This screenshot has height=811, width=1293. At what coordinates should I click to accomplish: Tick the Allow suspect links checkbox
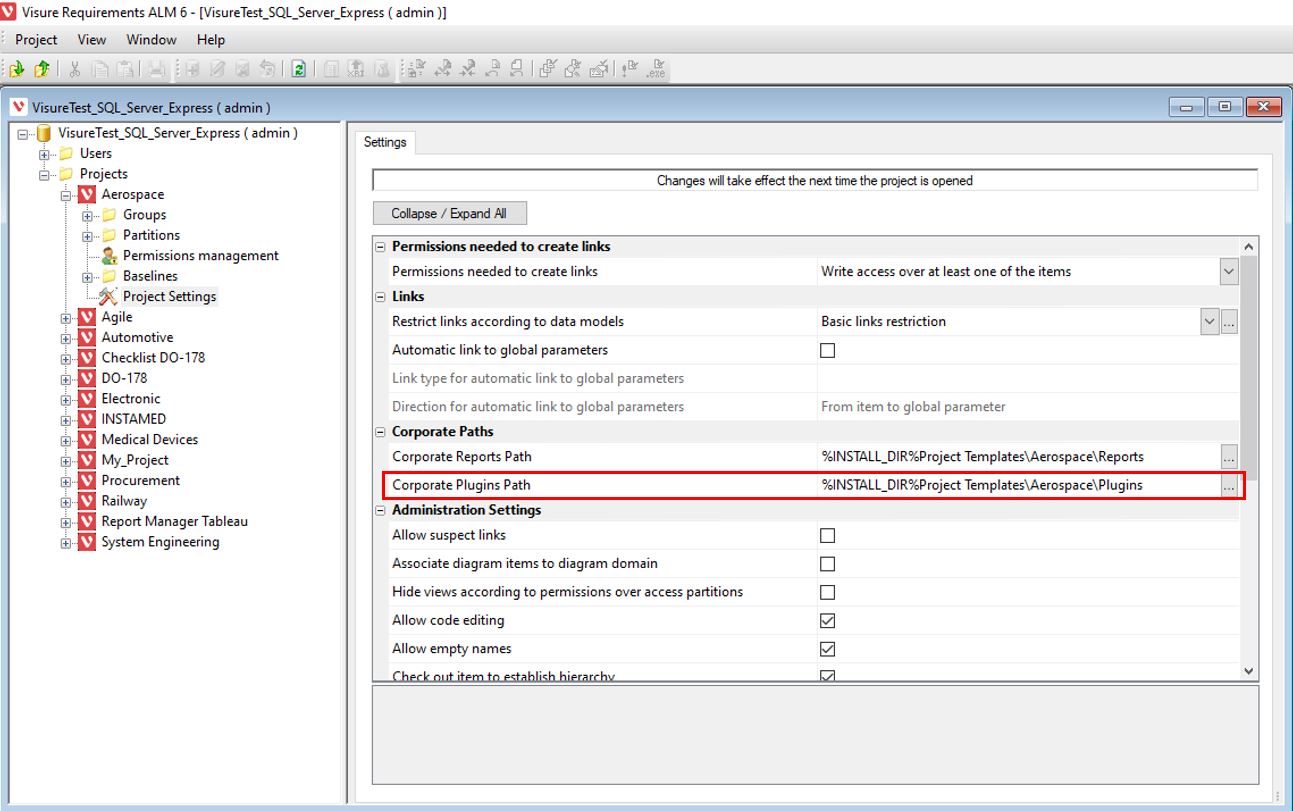(x=827, y=535)
